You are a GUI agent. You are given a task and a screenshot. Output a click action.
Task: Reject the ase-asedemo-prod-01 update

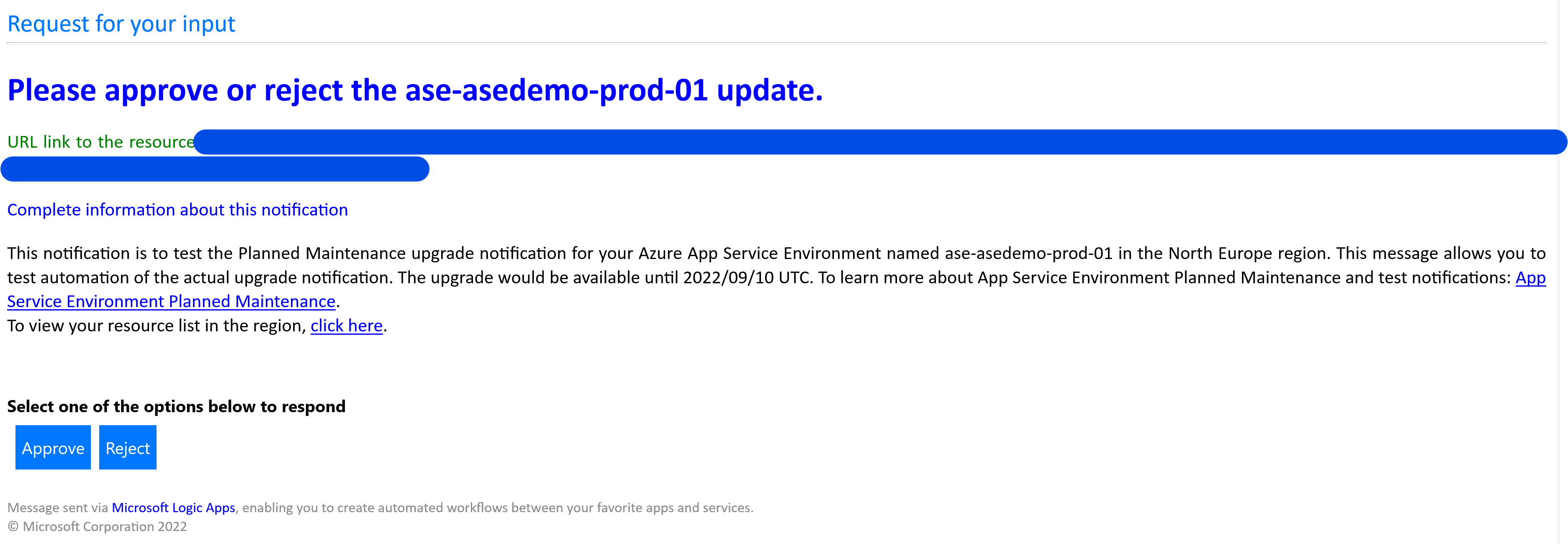coord(127,447)
